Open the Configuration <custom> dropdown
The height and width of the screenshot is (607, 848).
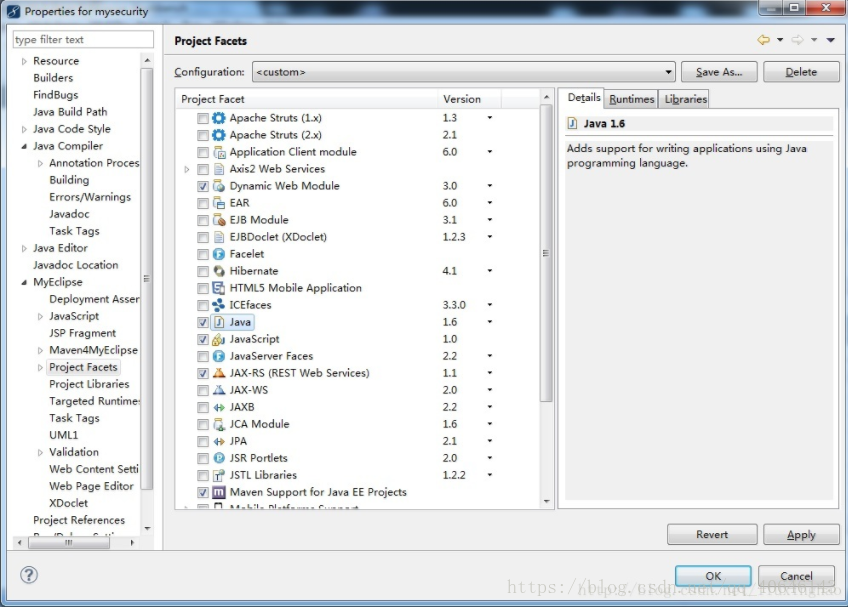464,72
